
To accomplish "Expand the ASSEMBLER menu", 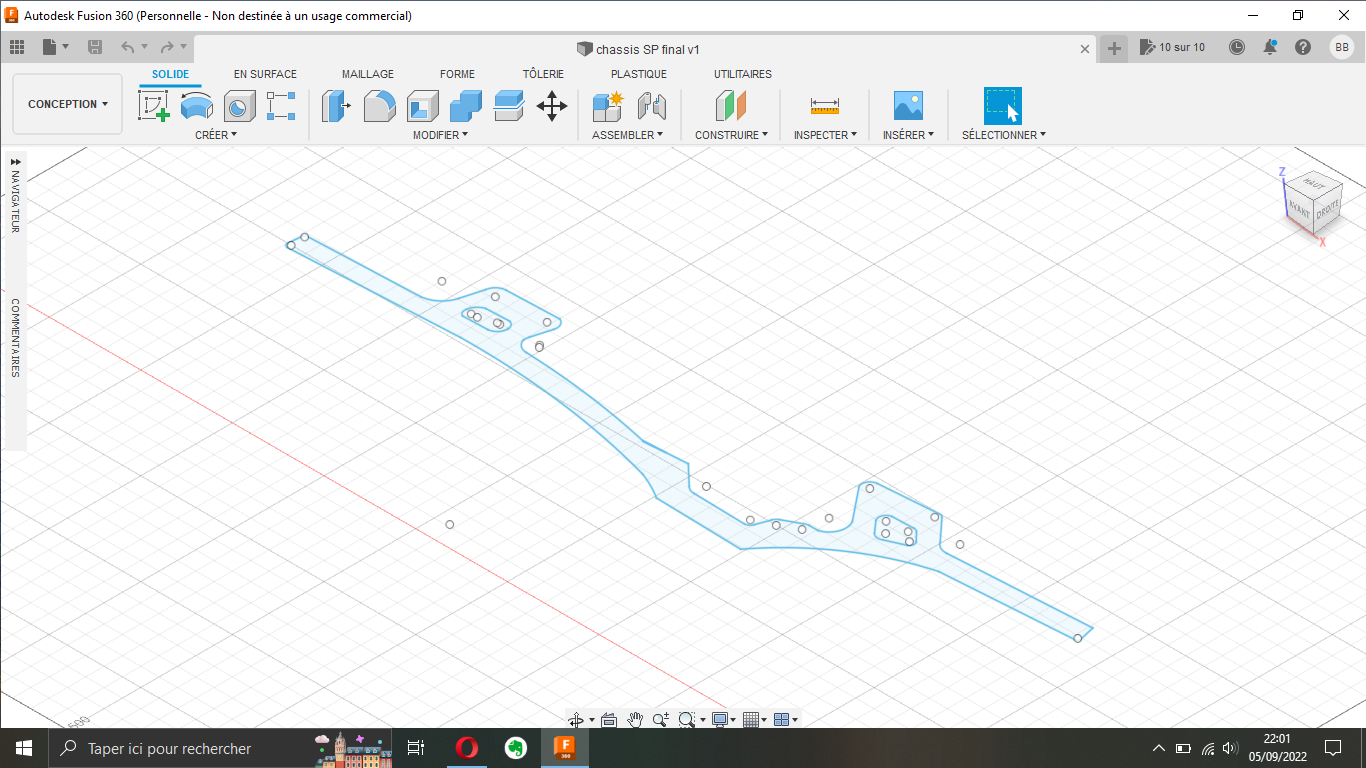I will 628,135.
